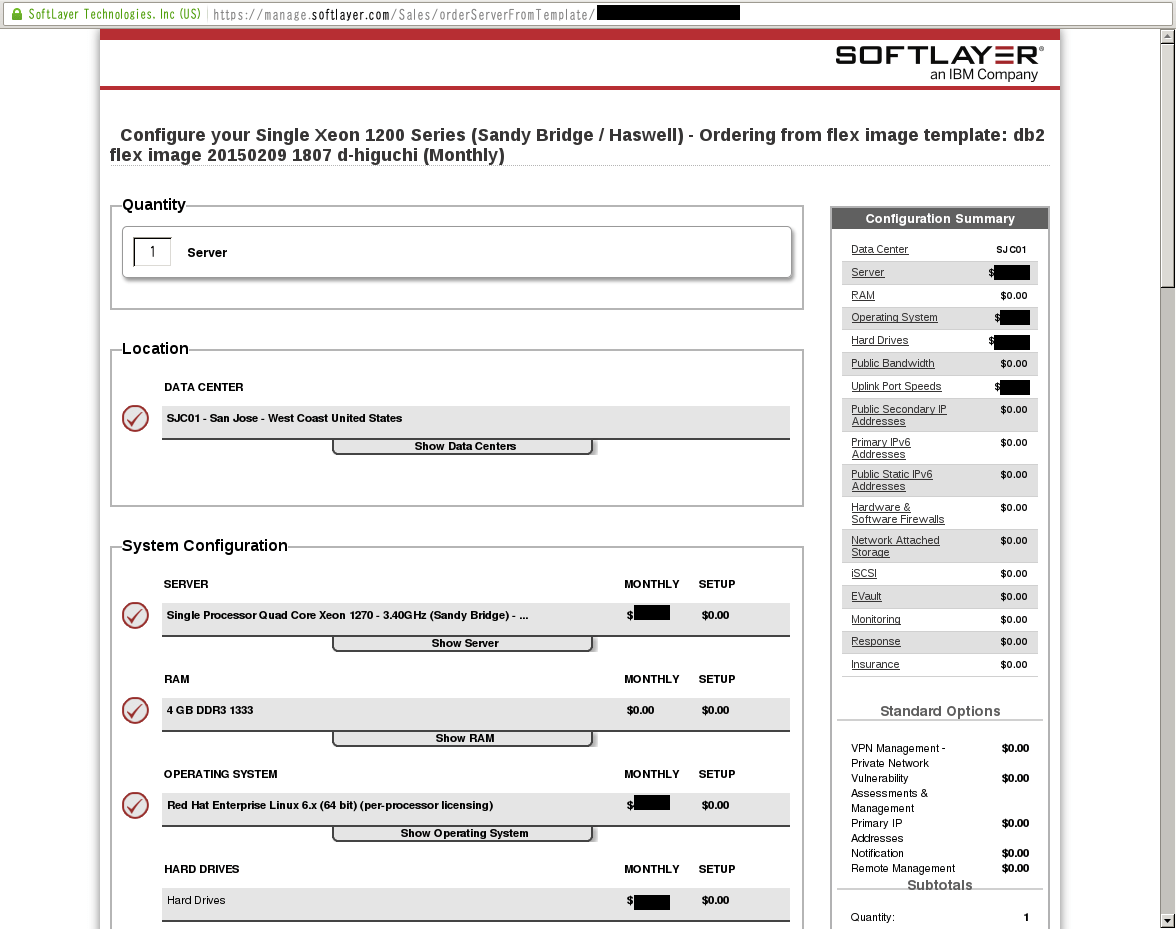Click the Standard Options heading
Image resolution: width=1176 pixels, height=929 pixels.
(x=940, y=711)
